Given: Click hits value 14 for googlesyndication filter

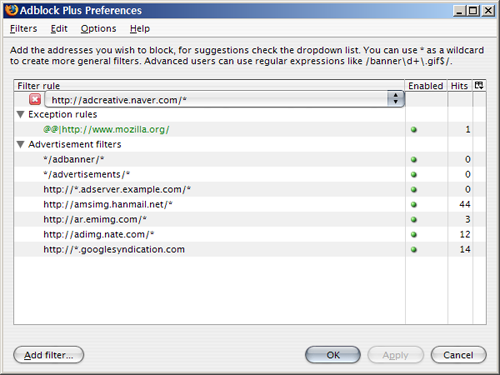Looking at the screenshot, I should (465, 249).
